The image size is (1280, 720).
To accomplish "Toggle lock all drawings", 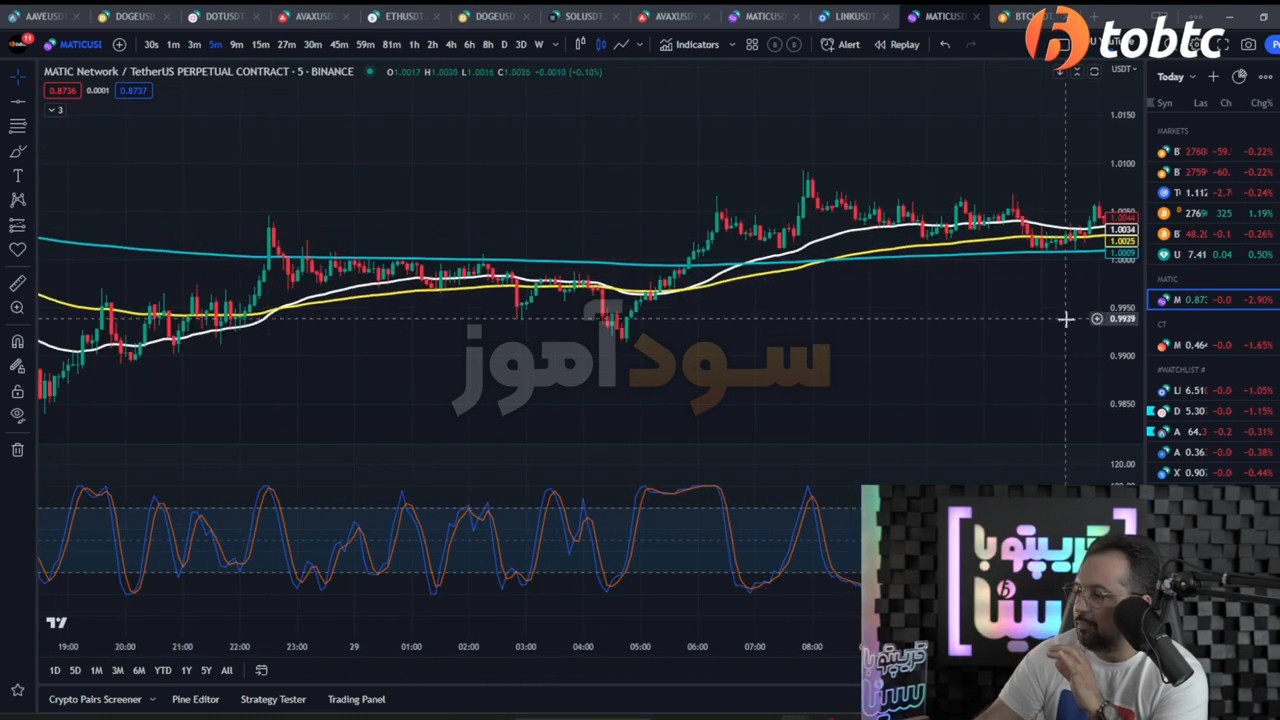I will coord(18,391).
